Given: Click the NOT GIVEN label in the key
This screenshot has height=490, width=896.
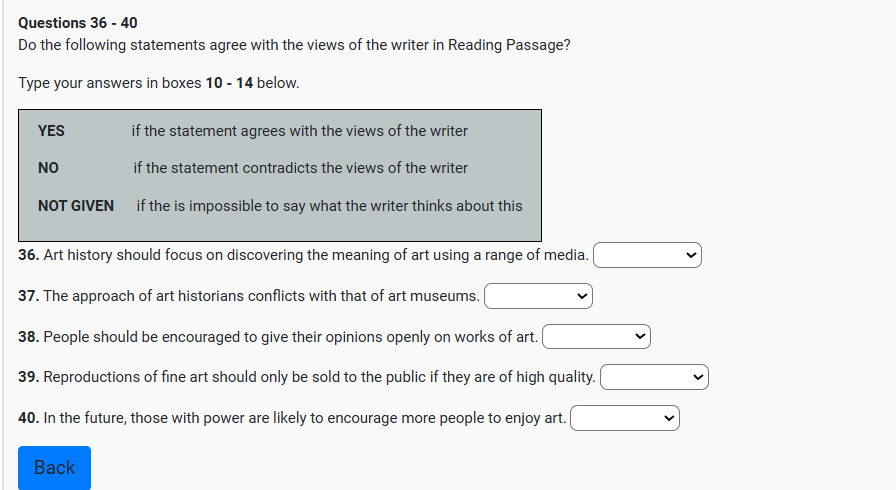Looking at the screenshot, I should [x=76, y=206].
